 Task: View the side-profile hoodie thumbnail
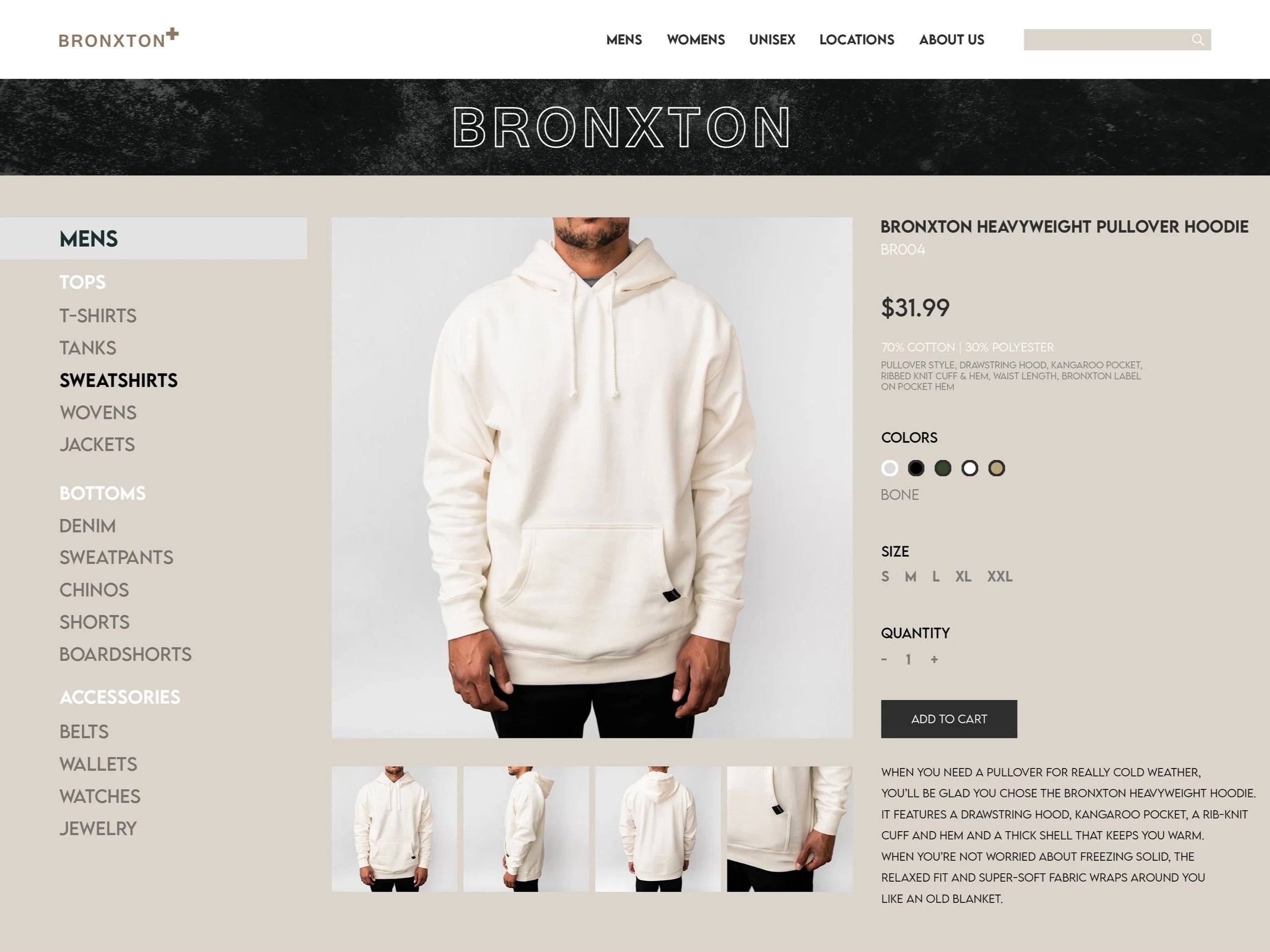[x=526, y=829]
